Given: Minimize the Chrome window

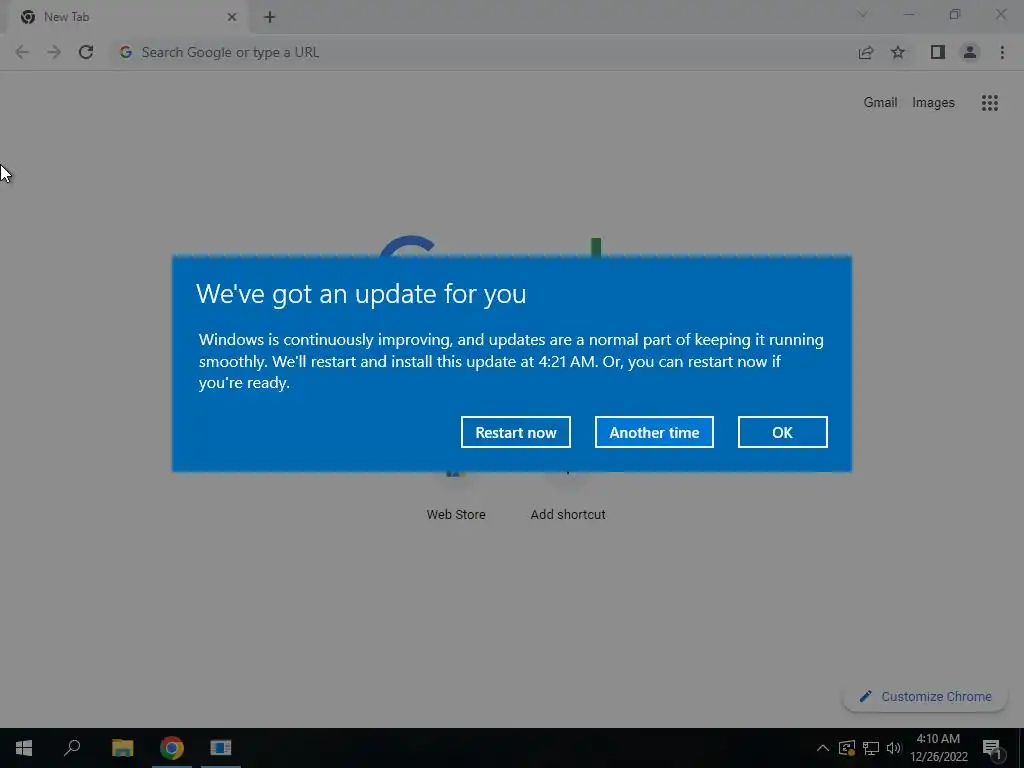Looking at the screenshot, I should click(909, 14).
